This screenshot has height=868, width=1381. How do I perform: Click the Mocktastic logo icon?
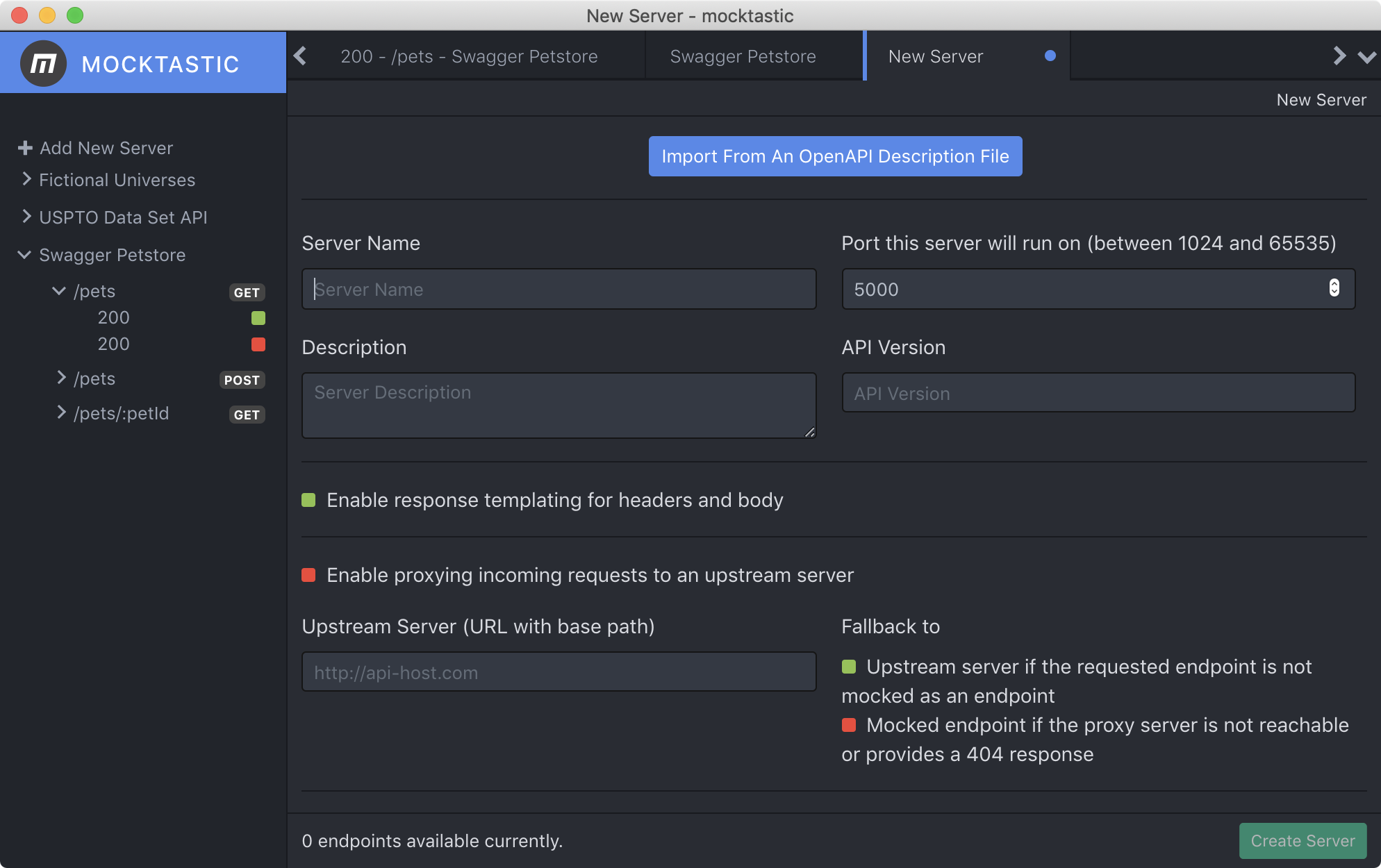[43, 63]
